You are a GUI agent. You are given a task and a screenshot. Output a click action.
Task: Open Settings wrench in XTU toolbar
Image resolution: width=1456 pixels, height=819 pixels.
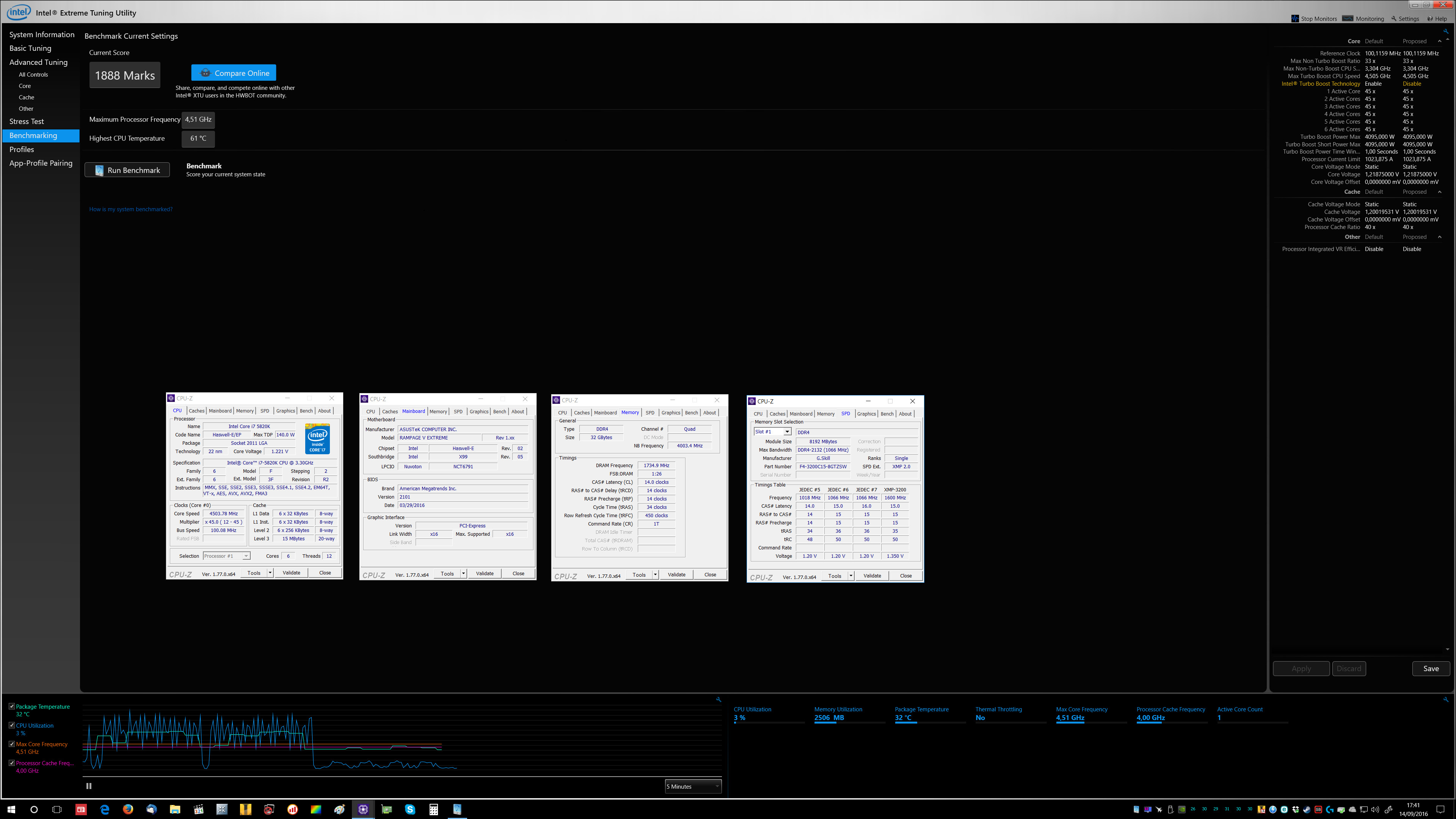click(x=1405, y=19)
